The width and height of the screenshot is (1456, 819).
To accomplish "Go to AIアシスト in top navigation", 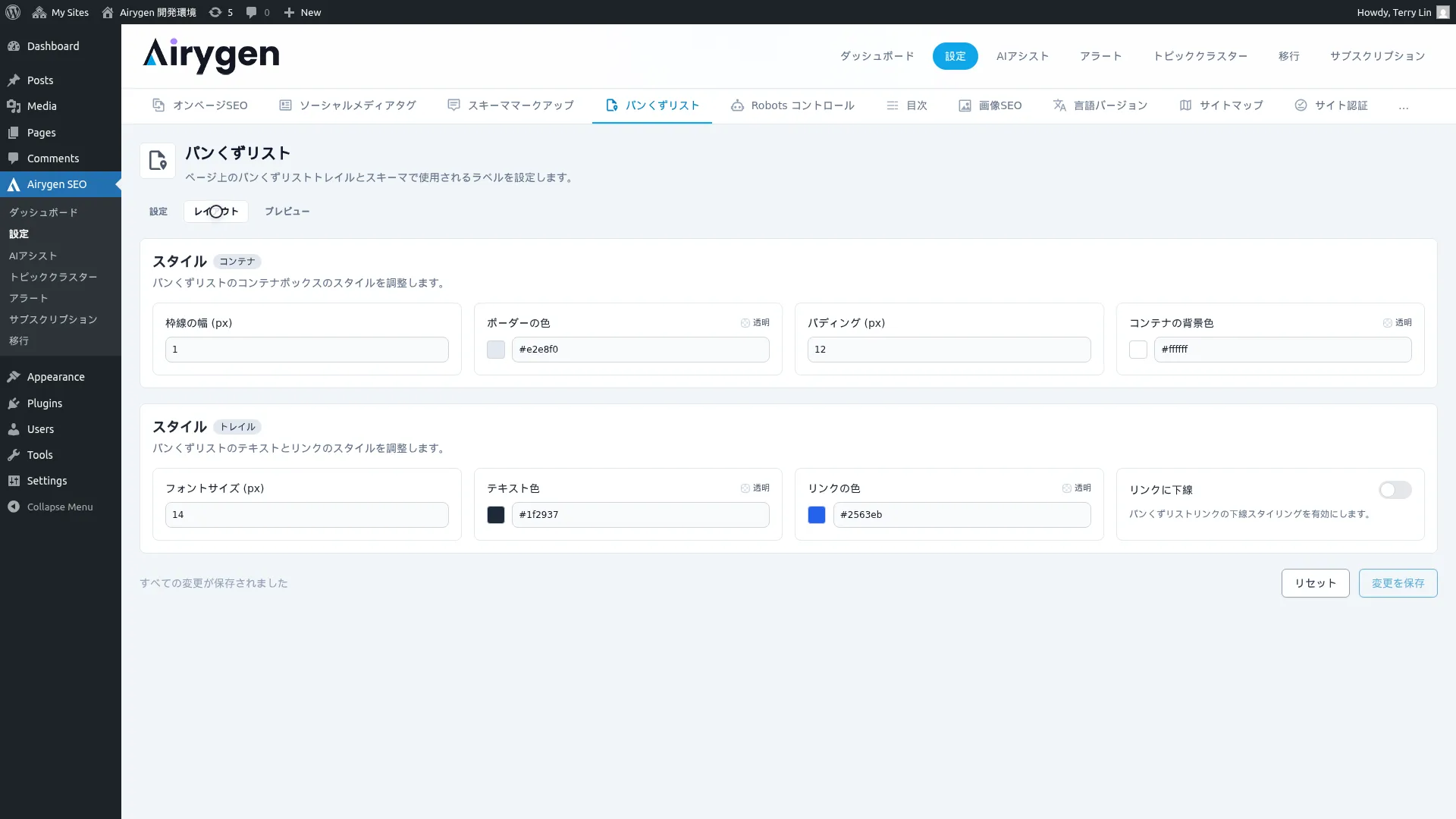I will click(x=1022, y=56).
